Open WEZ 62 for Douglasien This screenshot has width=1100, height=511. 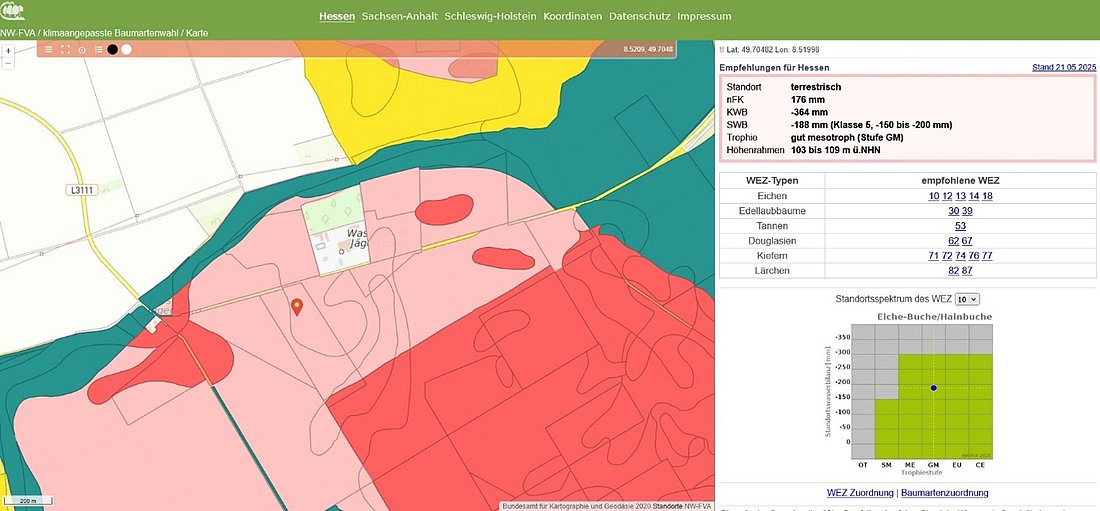(x=953, y=241)
